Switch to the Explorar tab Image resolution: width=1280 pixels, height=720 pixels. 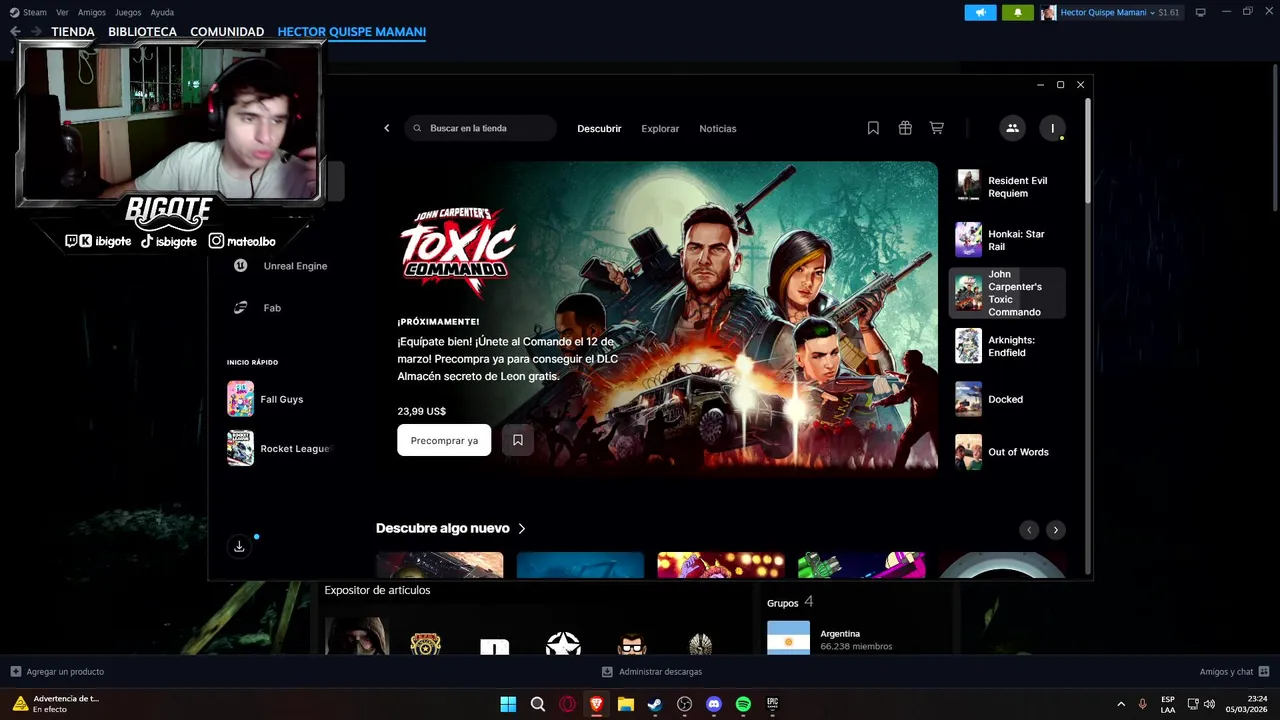660,128
